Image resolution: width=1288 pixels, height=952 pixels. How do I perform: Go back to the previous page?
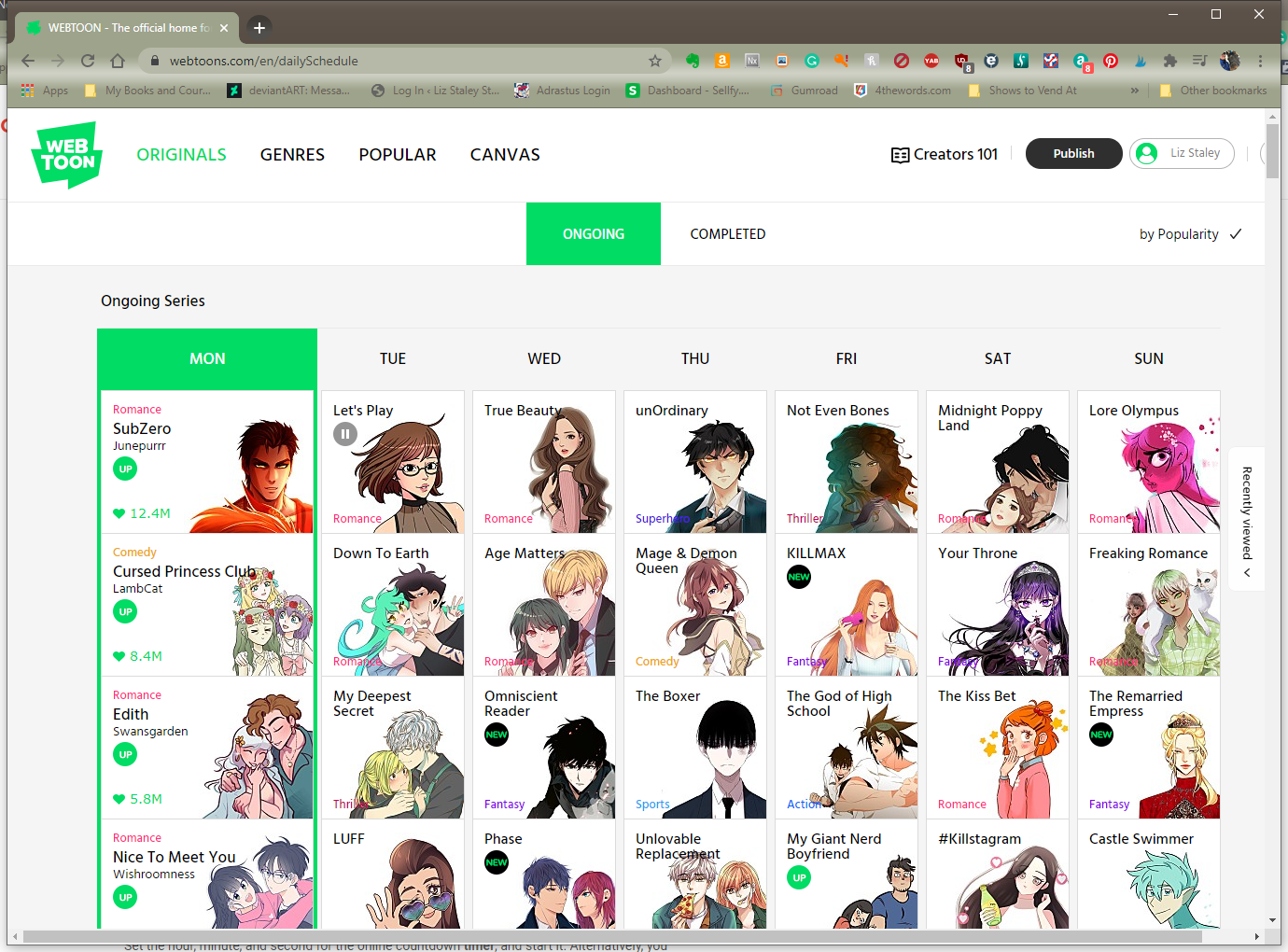[28, 61]
